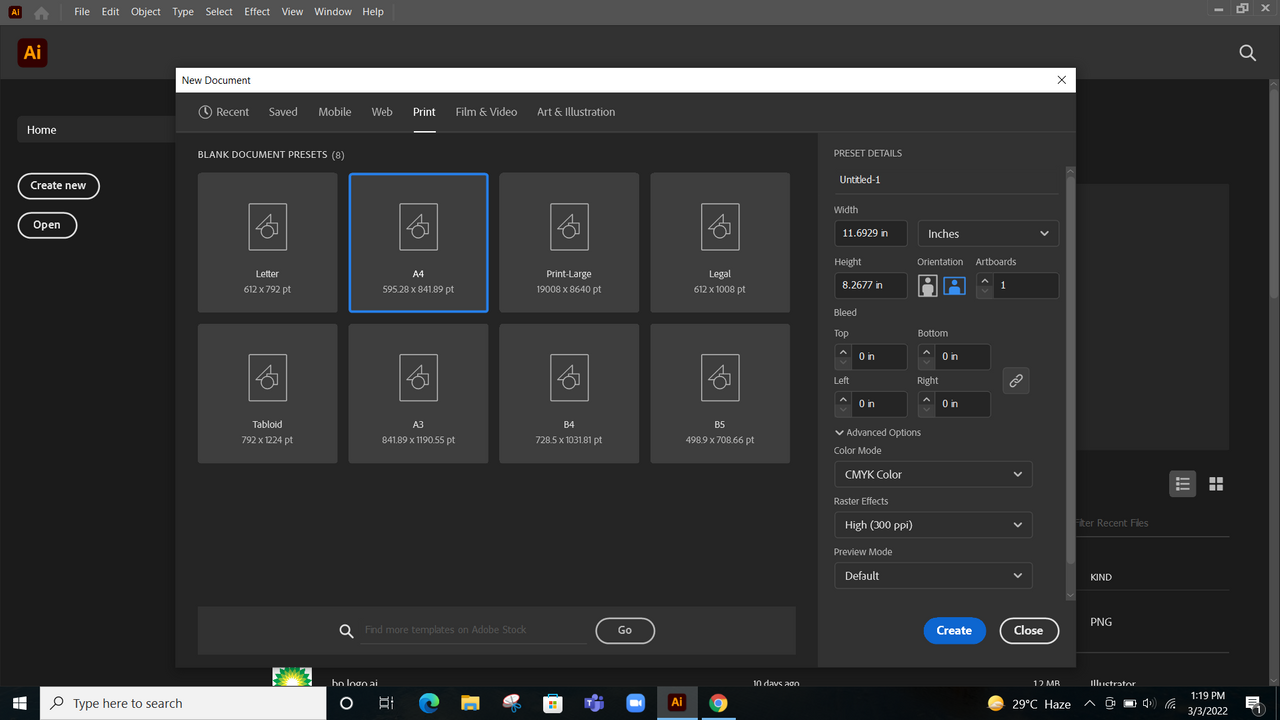Click the Top bleed stepper arrows
This screenshot has width=1280, height=720.
click(x=843, y=356)
